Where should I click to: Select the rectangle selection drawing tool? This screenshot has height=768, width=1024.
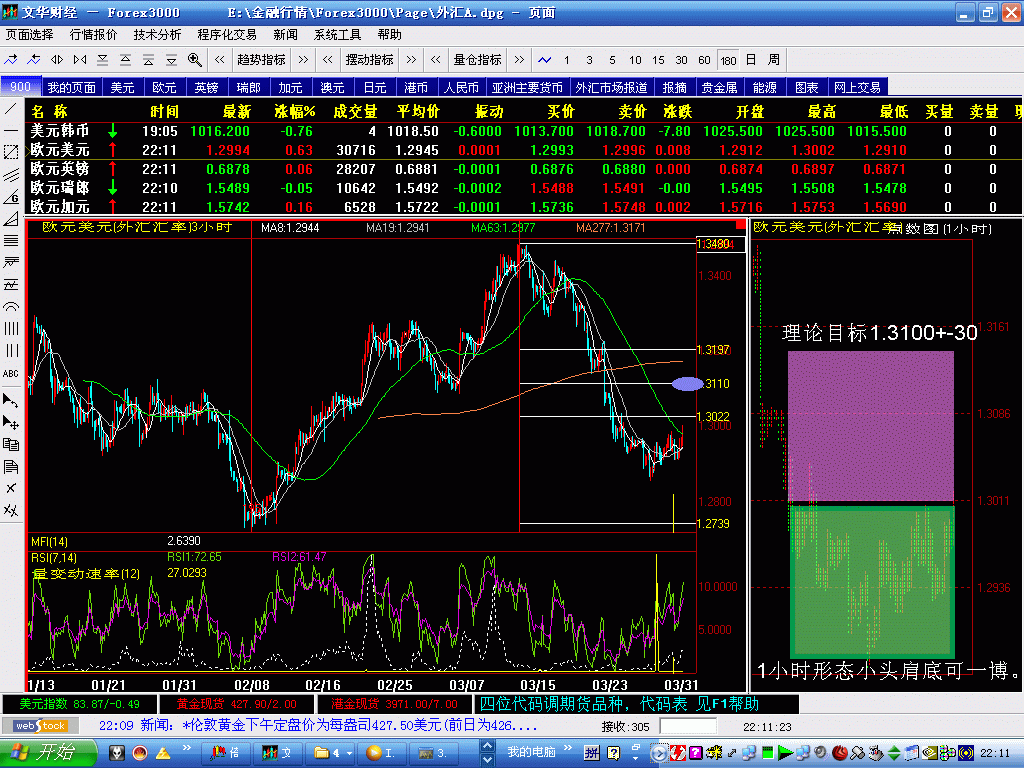coord(11,152)
